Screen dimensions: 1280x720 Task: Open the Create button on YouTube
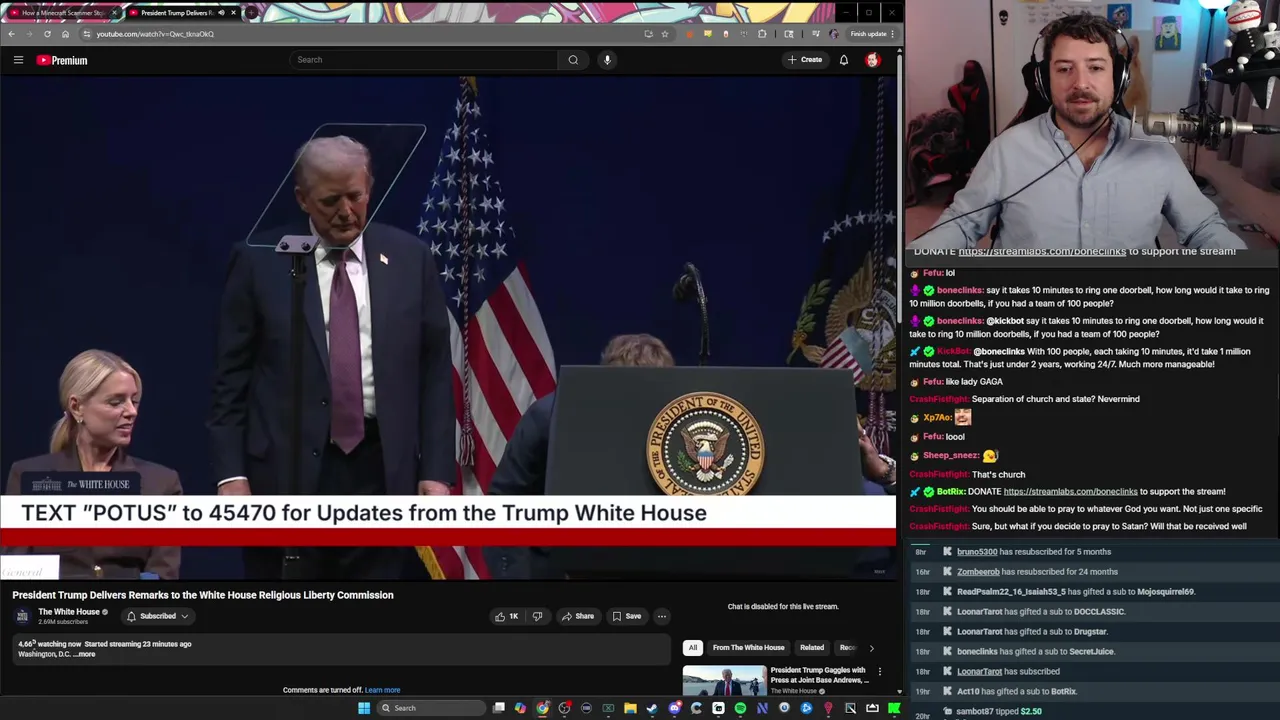[804, 60]
